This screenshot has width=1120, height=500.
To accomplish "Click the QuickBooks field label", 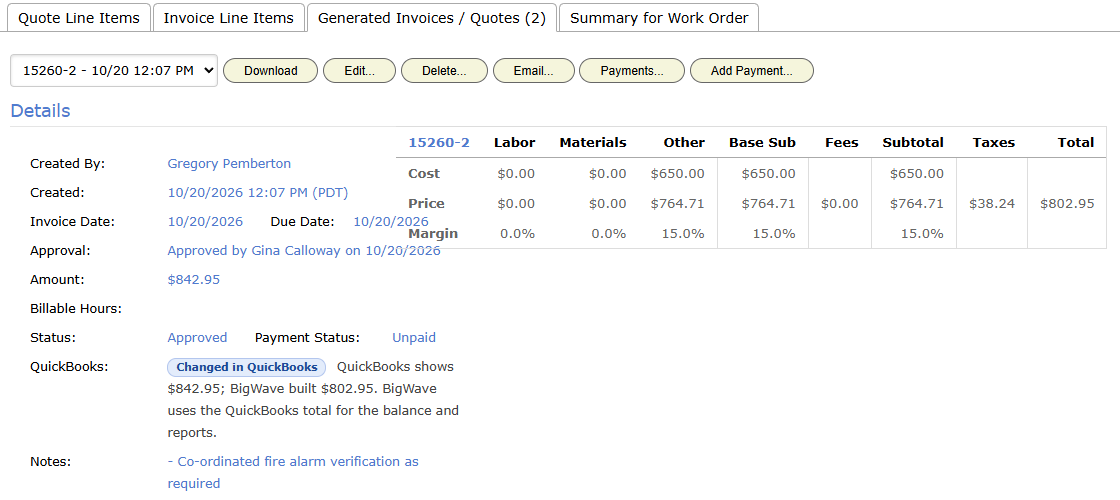I will point(69,367).
